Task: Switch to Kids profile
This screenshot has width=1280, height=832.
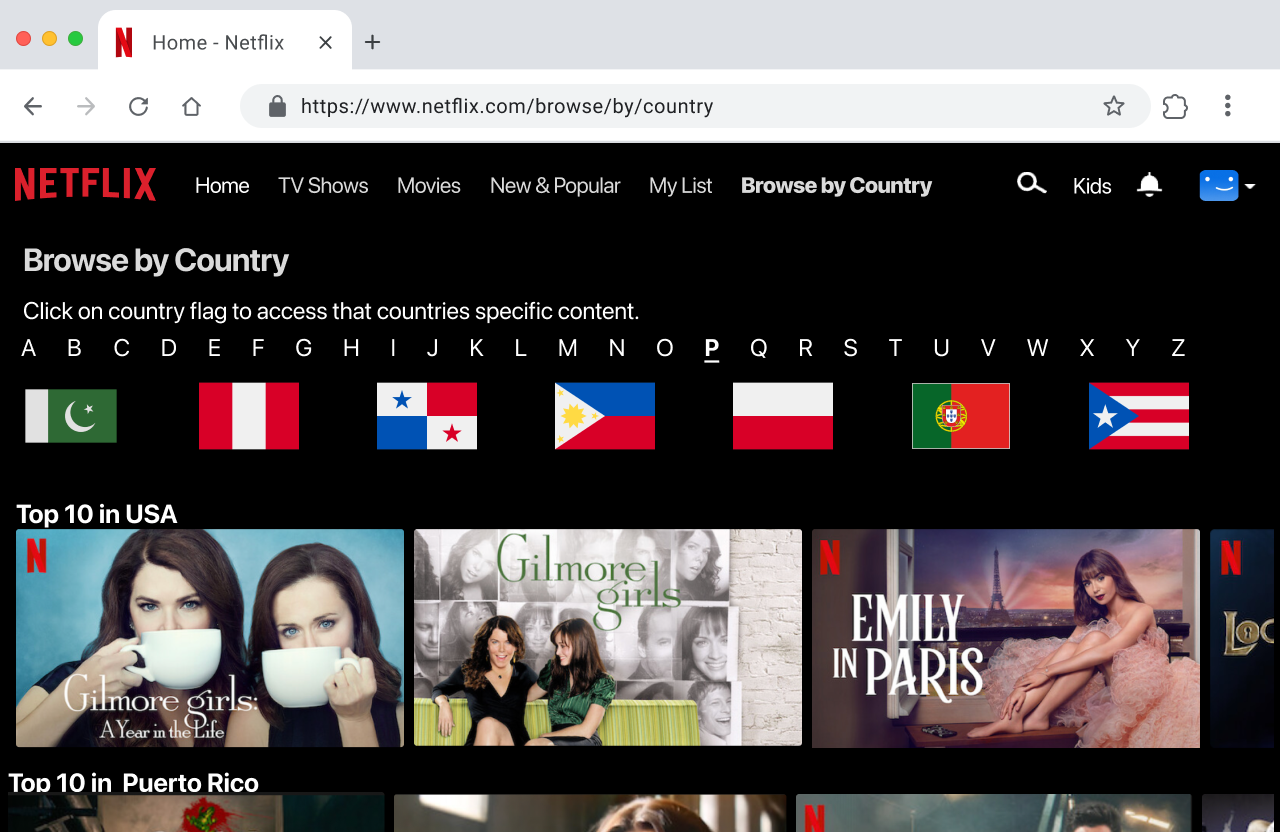Action: 1092,186
